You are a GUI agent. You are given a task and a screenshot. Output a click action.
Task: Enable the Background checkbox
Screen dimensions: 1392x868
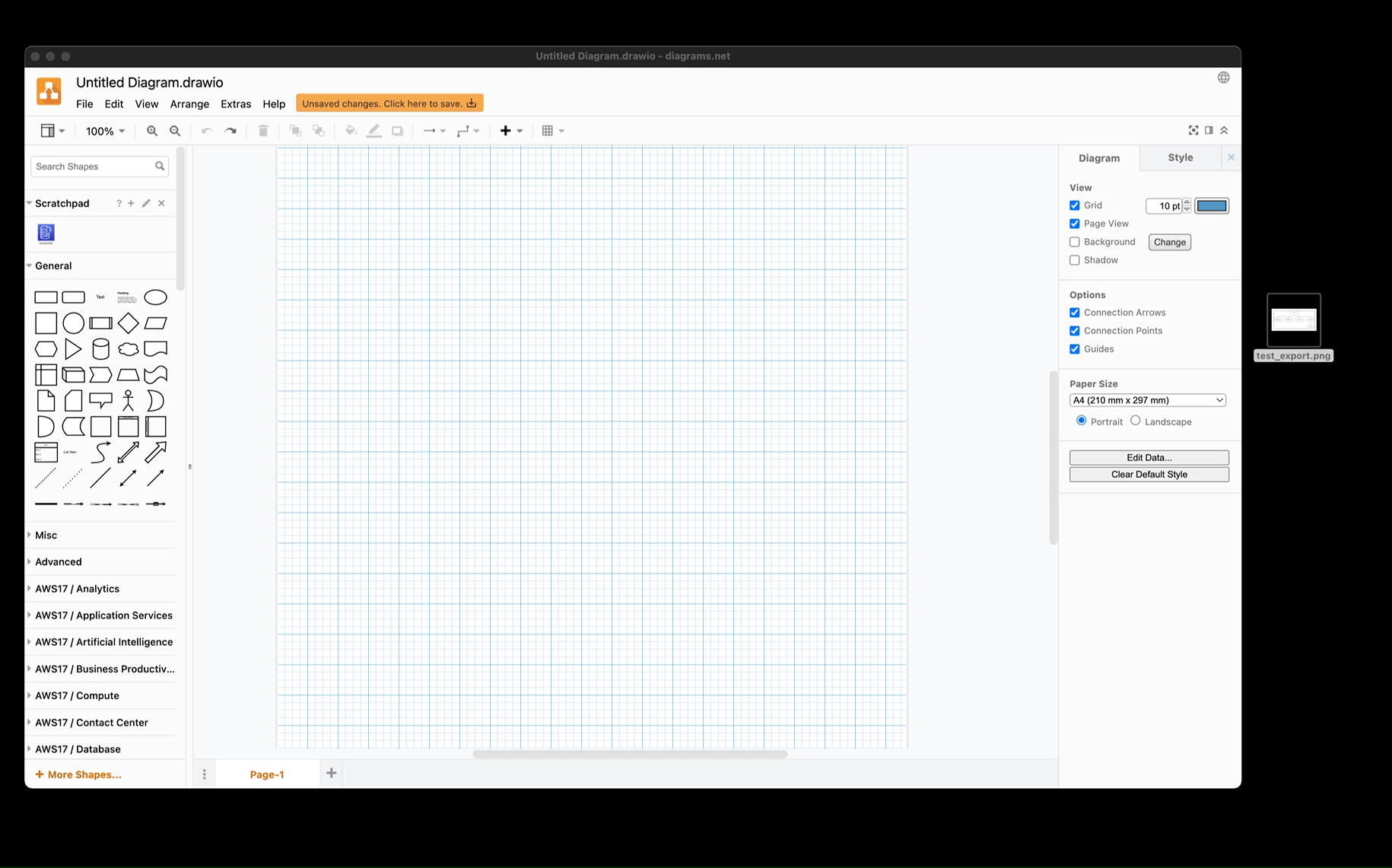1074,241
